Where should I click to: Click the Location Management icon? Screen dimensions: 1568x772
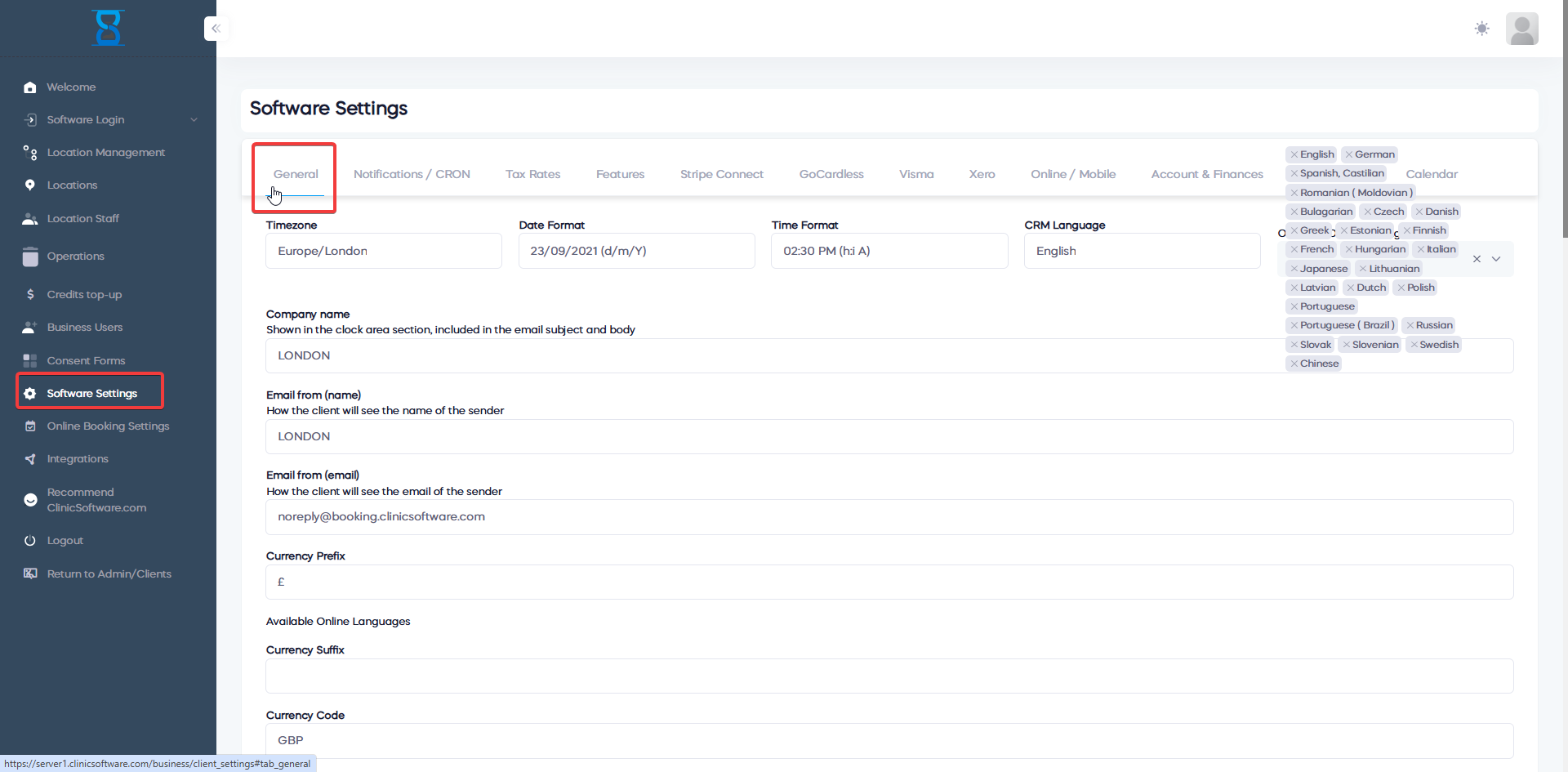click(x=30, y=153)
